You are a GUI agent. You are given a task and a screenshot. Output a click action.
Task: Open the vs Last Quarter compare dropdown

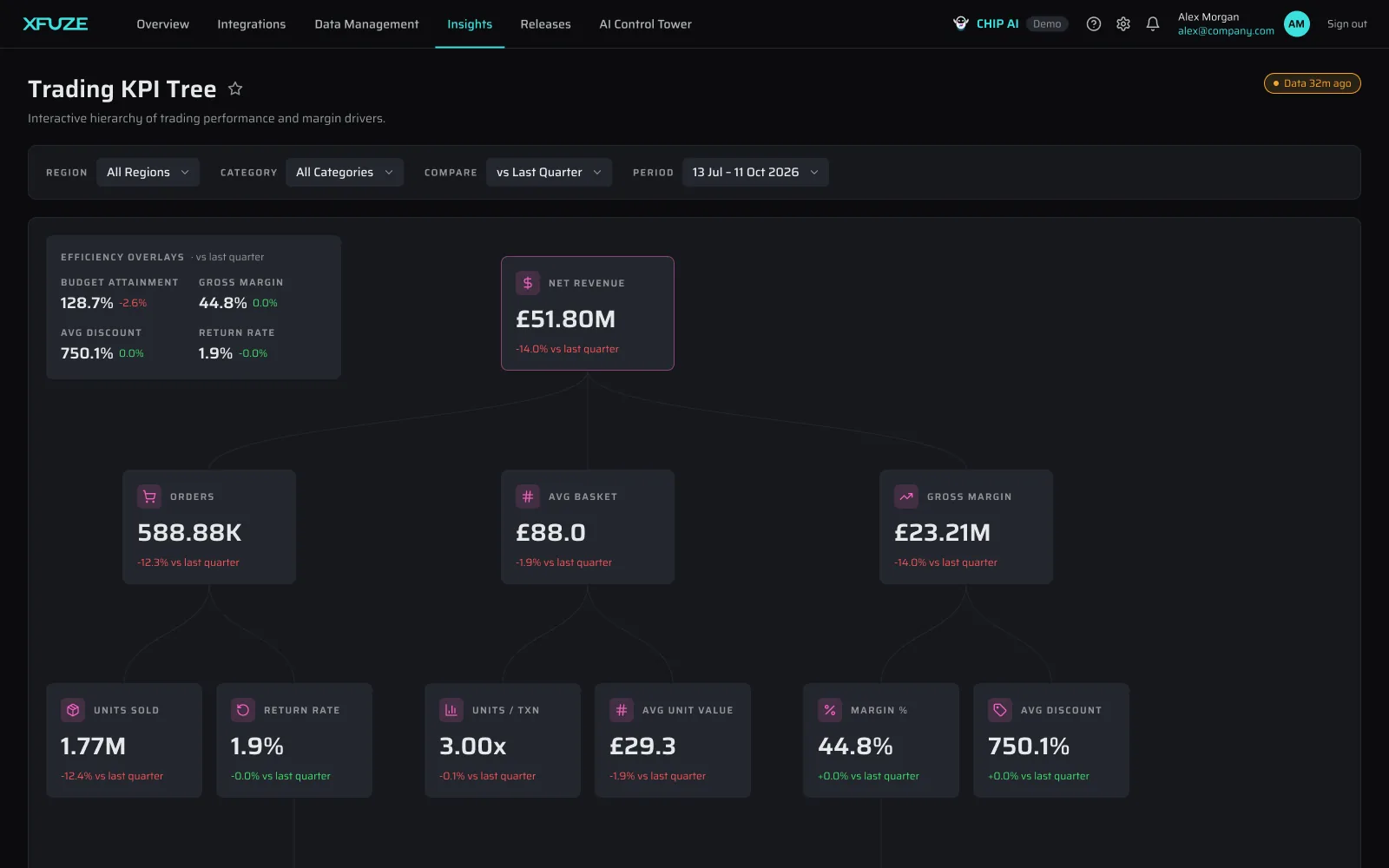549,172
